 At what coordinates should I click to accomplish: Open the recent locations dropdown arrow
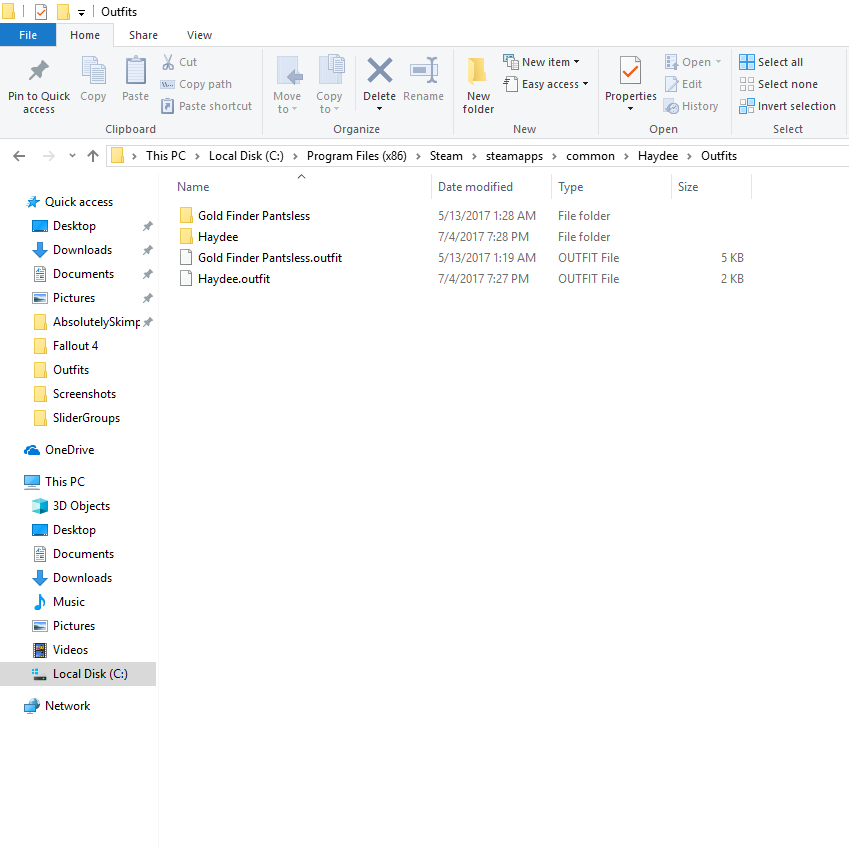click(x=72, y=156)
